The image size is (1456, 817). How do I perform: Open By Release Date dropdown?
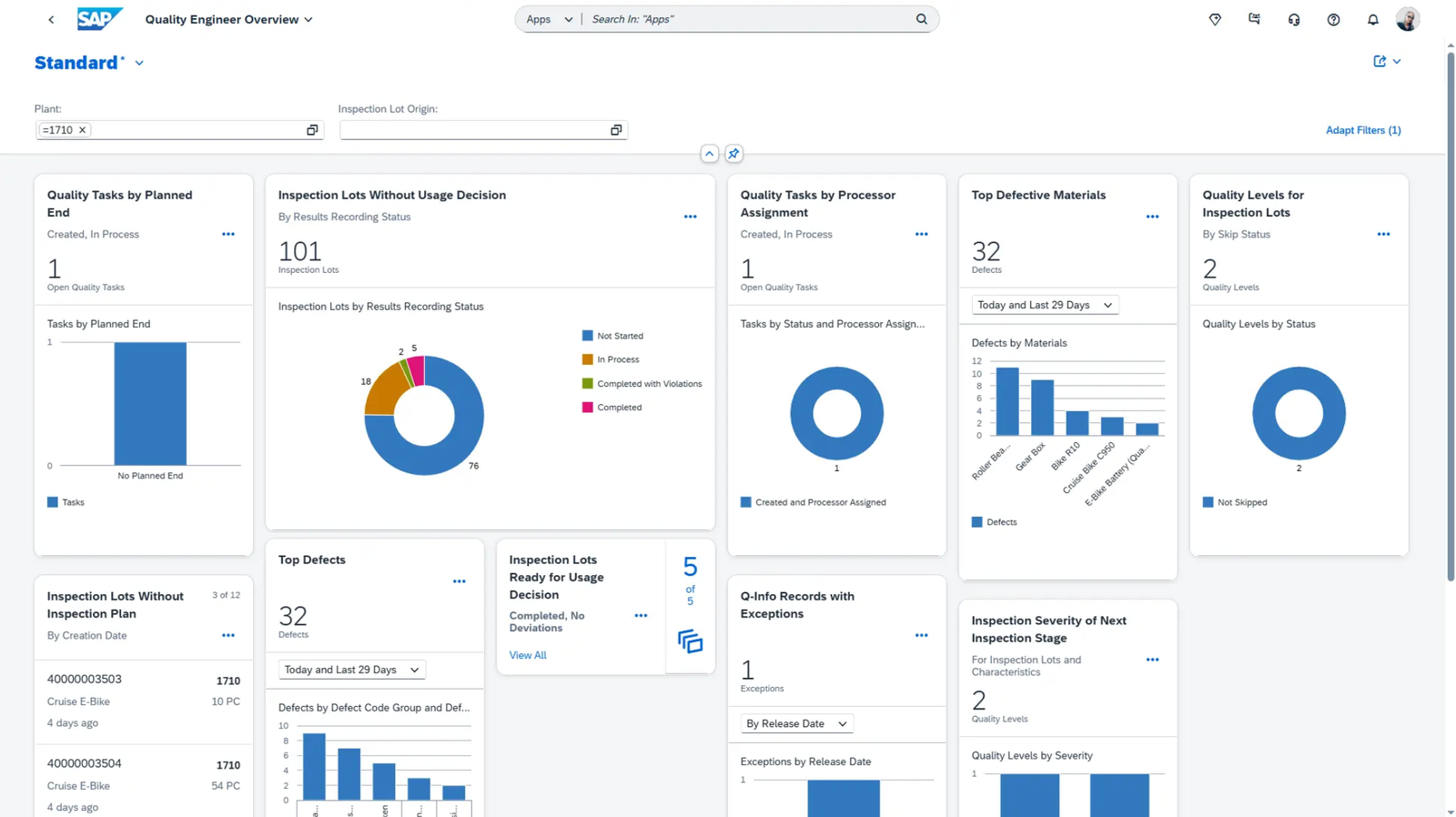pos(795,723)
